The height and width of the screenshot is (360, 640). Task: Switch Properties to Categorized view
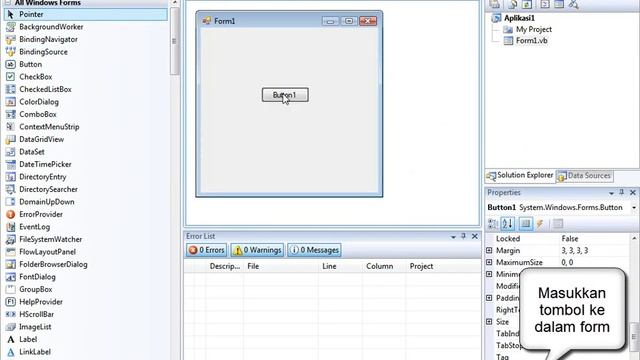click(x=493, y=224)
